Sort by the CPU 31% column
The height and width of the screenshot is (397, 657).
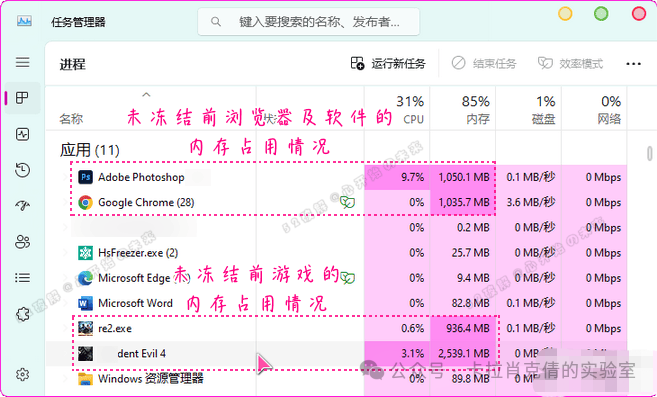click(x=397, y=109)
